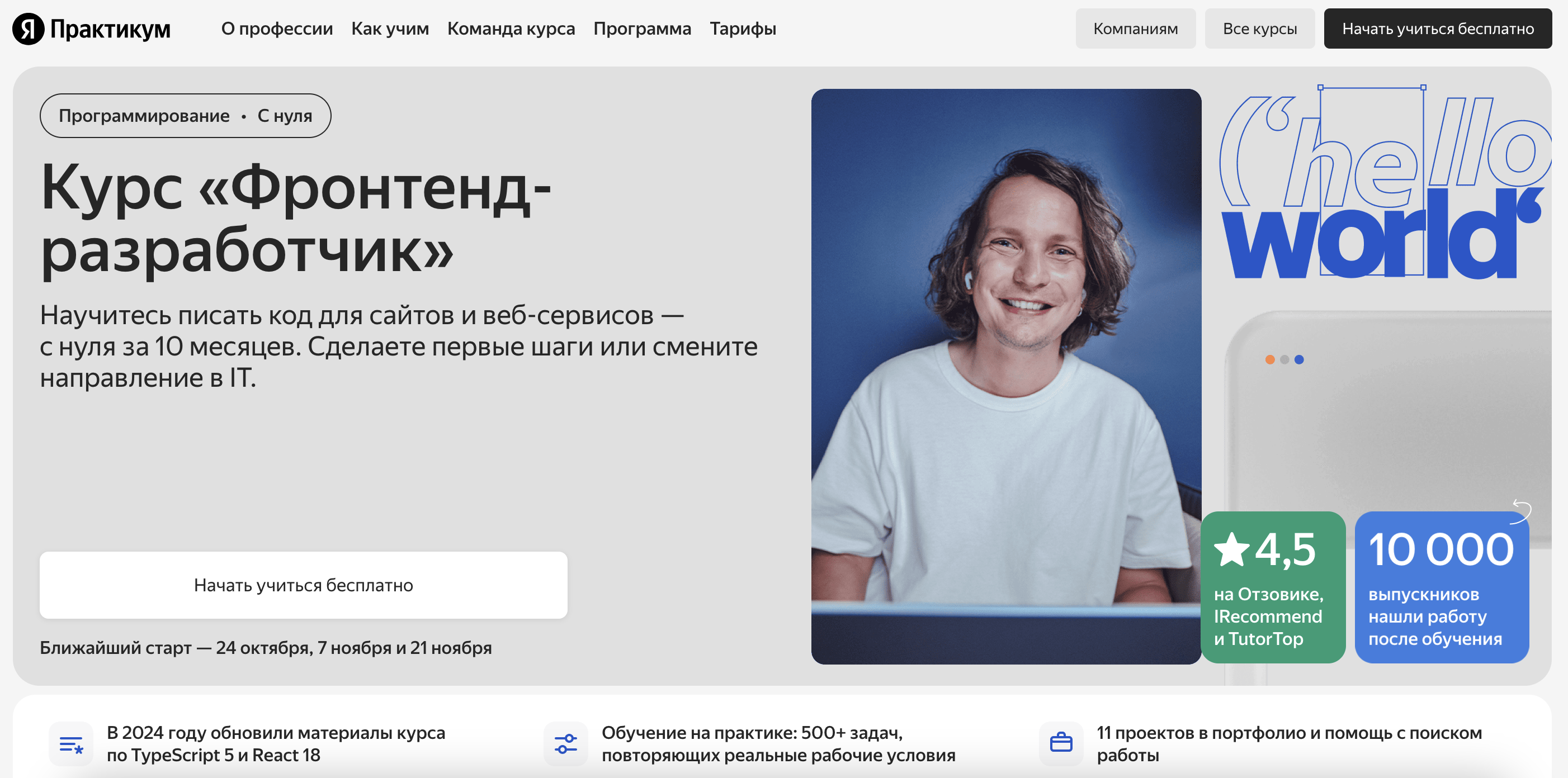
Task: Go to the Как учим section
Action: click(390, 29)
